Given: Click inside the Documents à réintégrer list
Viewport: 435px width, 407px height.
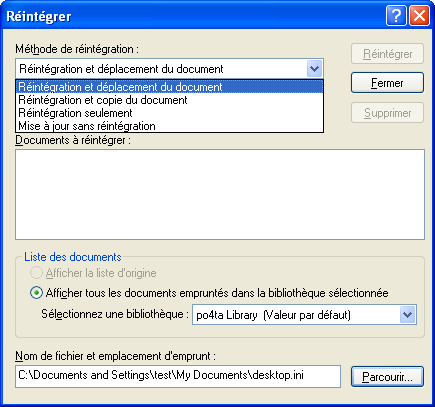Looking at the screenshot, I should pos(220,195).
